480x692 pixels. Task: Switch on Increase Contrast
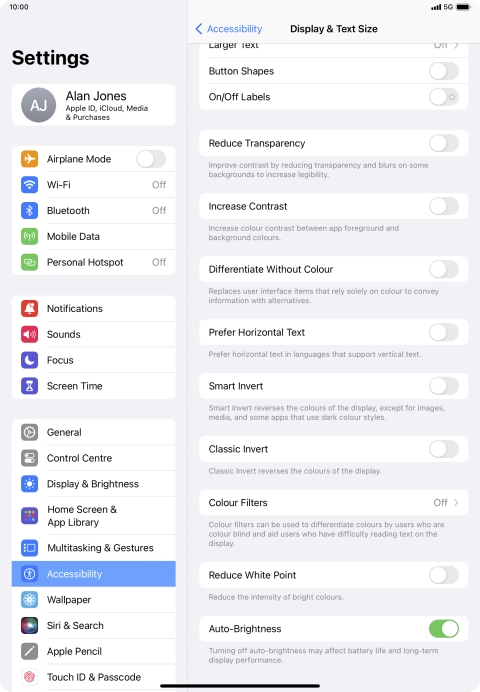(x=444, y=206)
